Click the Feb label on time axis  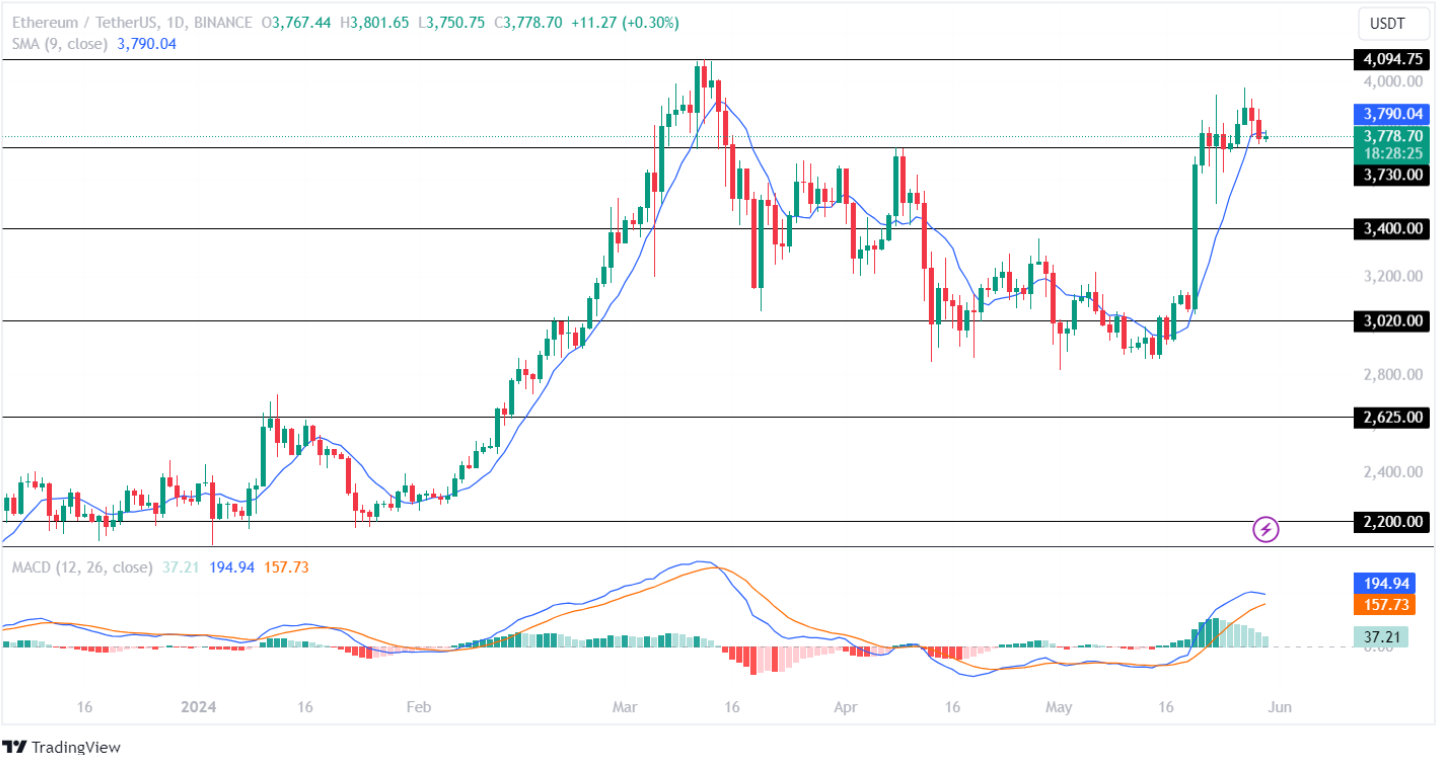click(418, 707)
